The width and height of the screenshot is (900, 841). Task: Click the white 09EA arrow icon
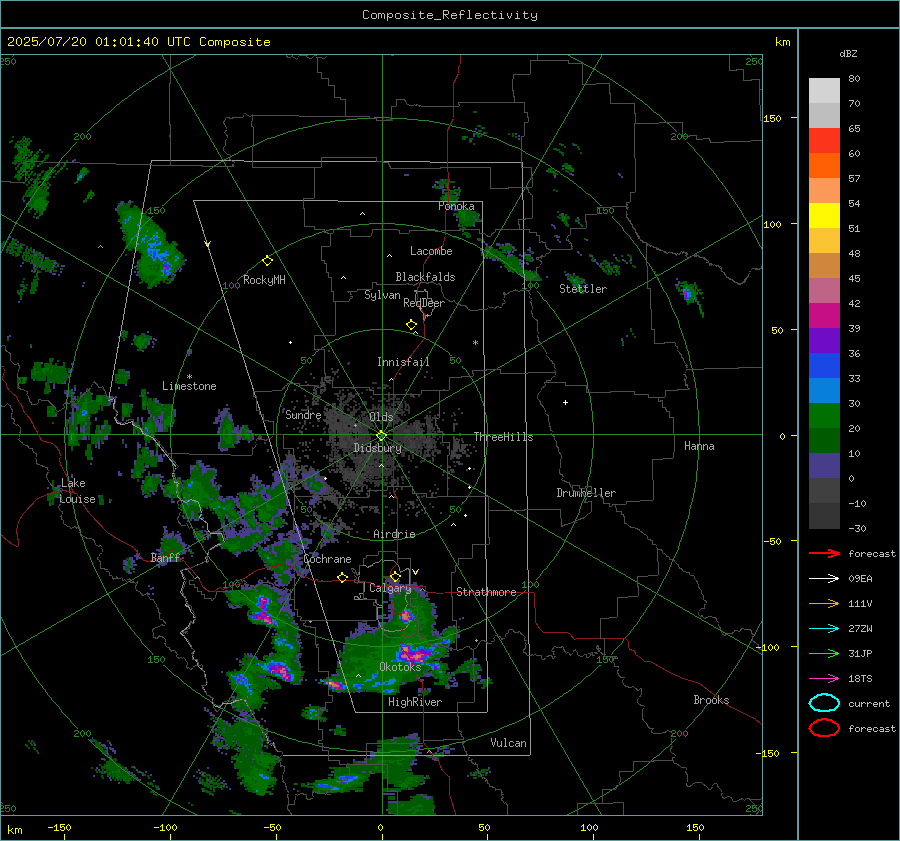[824, 579]
